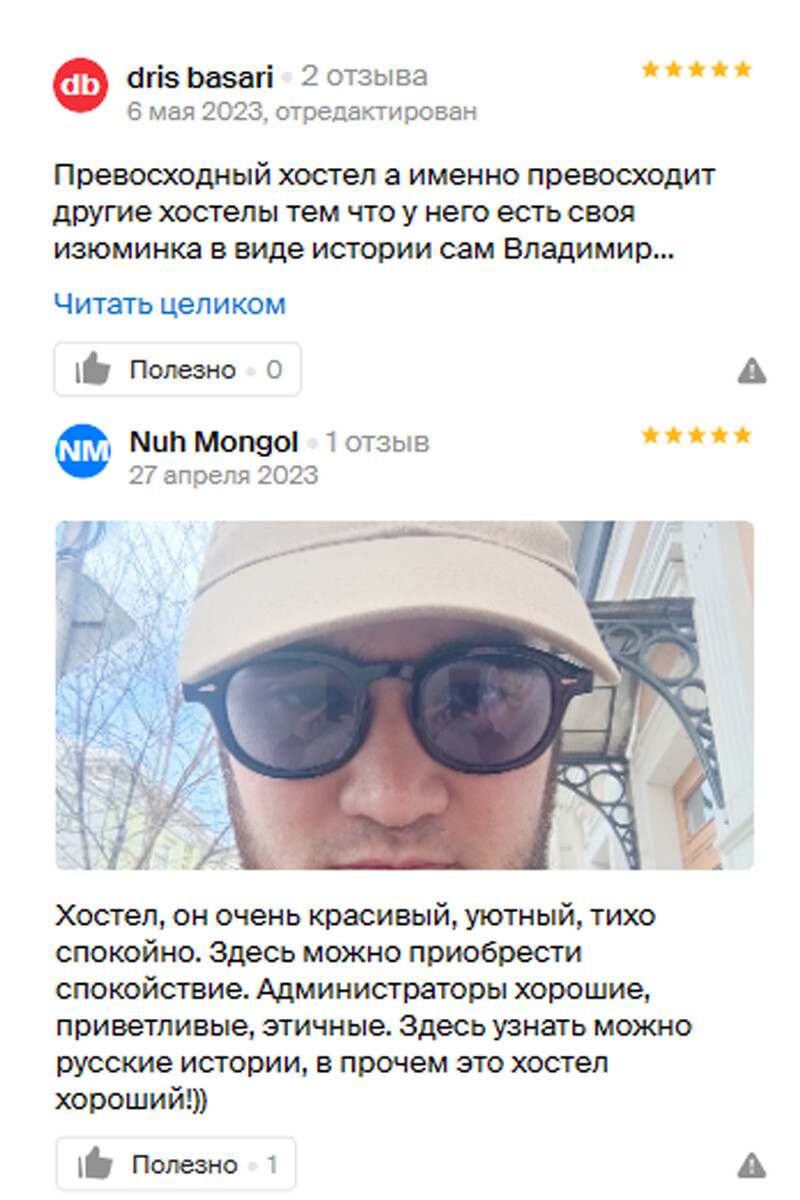View the "2 отзыва" reviews by dris basari
The width and height of the screenshot is (800, 1200).
[364, 76]
